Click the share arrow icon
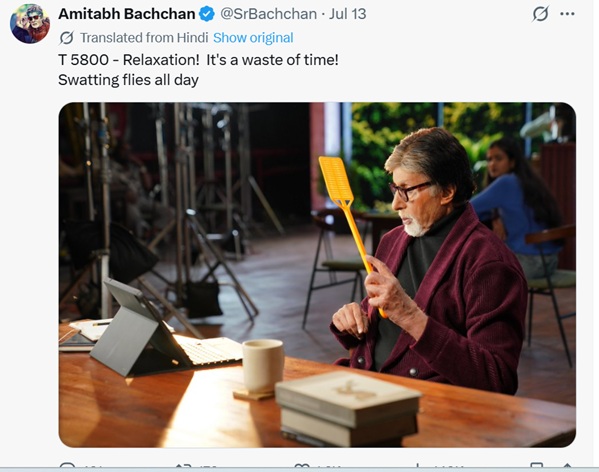Viewport: 599px width, 472px height. pos(568,466)
